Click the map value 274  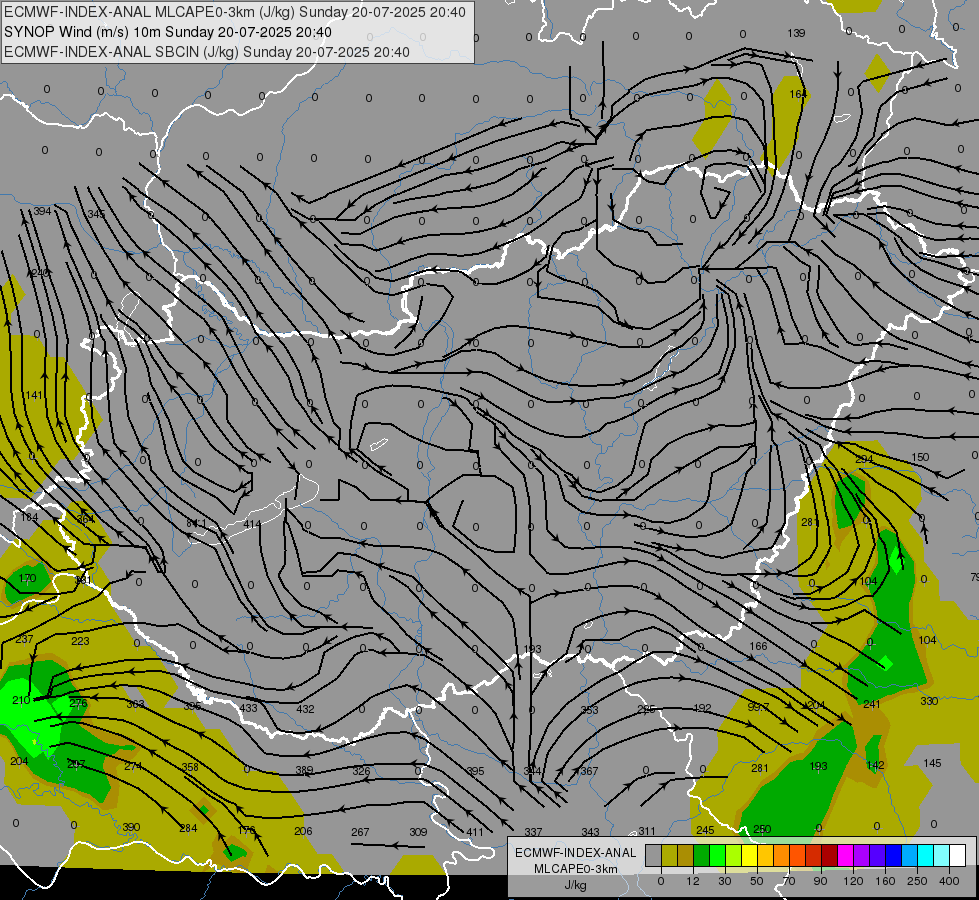[133, 766]
